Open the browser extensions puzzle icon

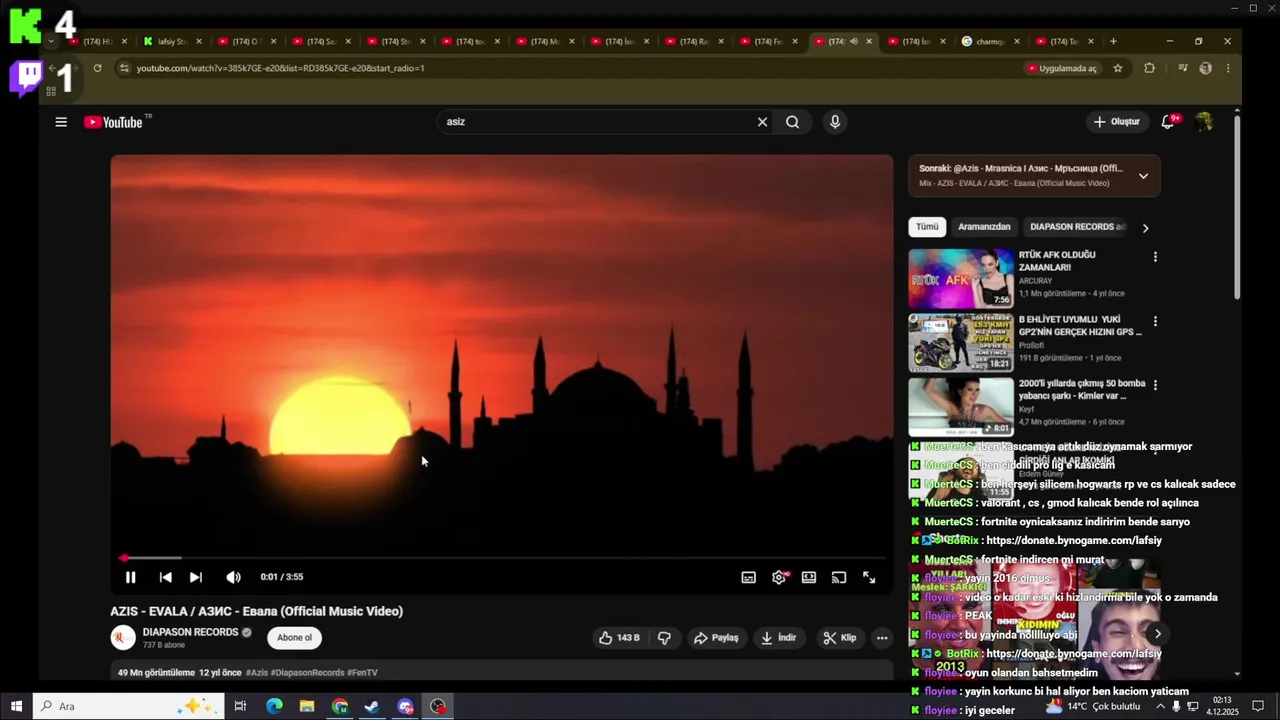(x=1149, y=68)
